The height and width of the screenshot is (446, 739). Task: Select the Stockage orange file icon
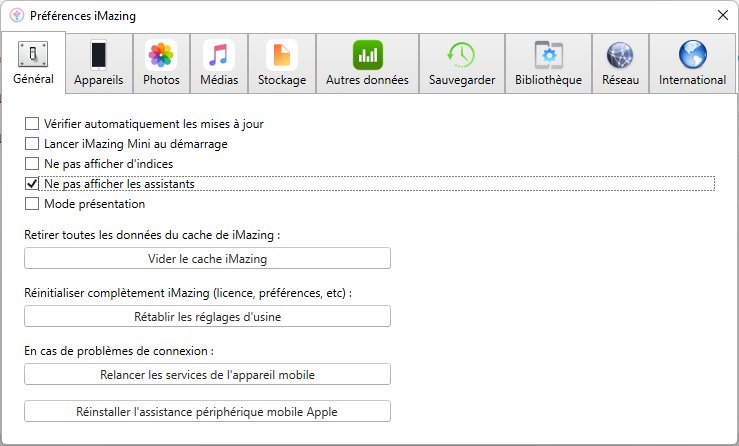[282, 55]
